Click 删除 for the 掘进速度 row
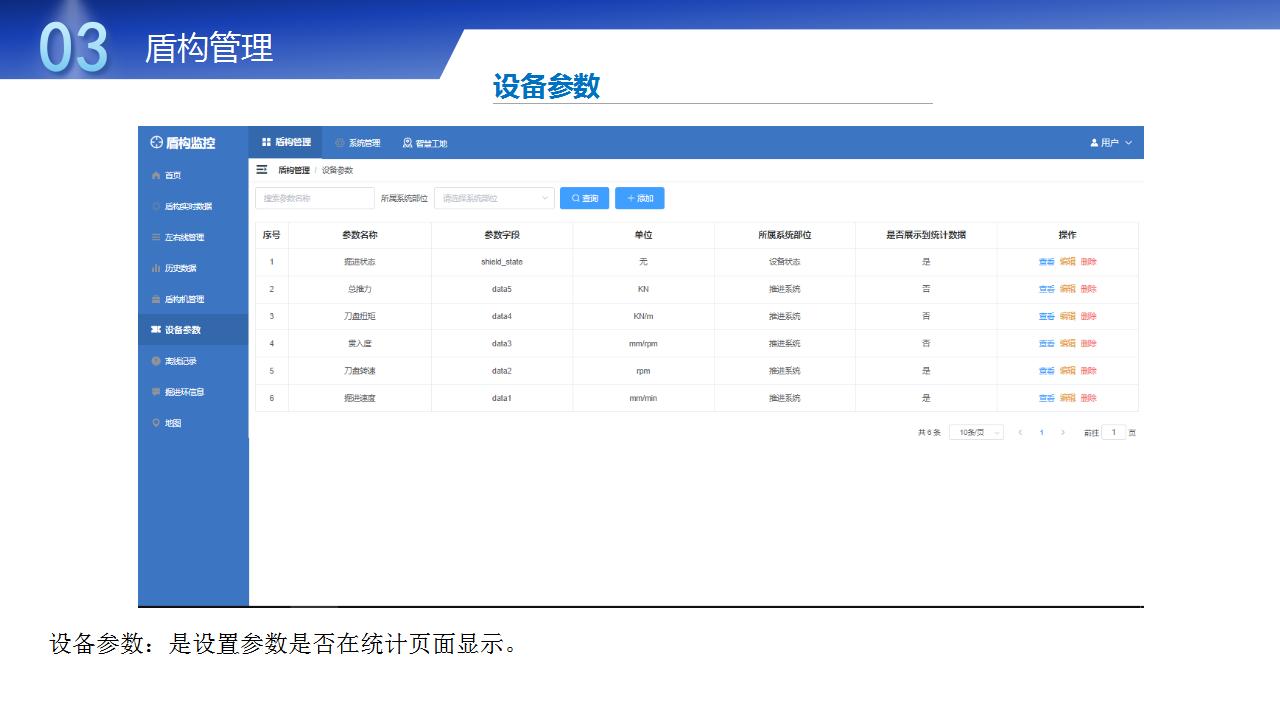 1088,398
